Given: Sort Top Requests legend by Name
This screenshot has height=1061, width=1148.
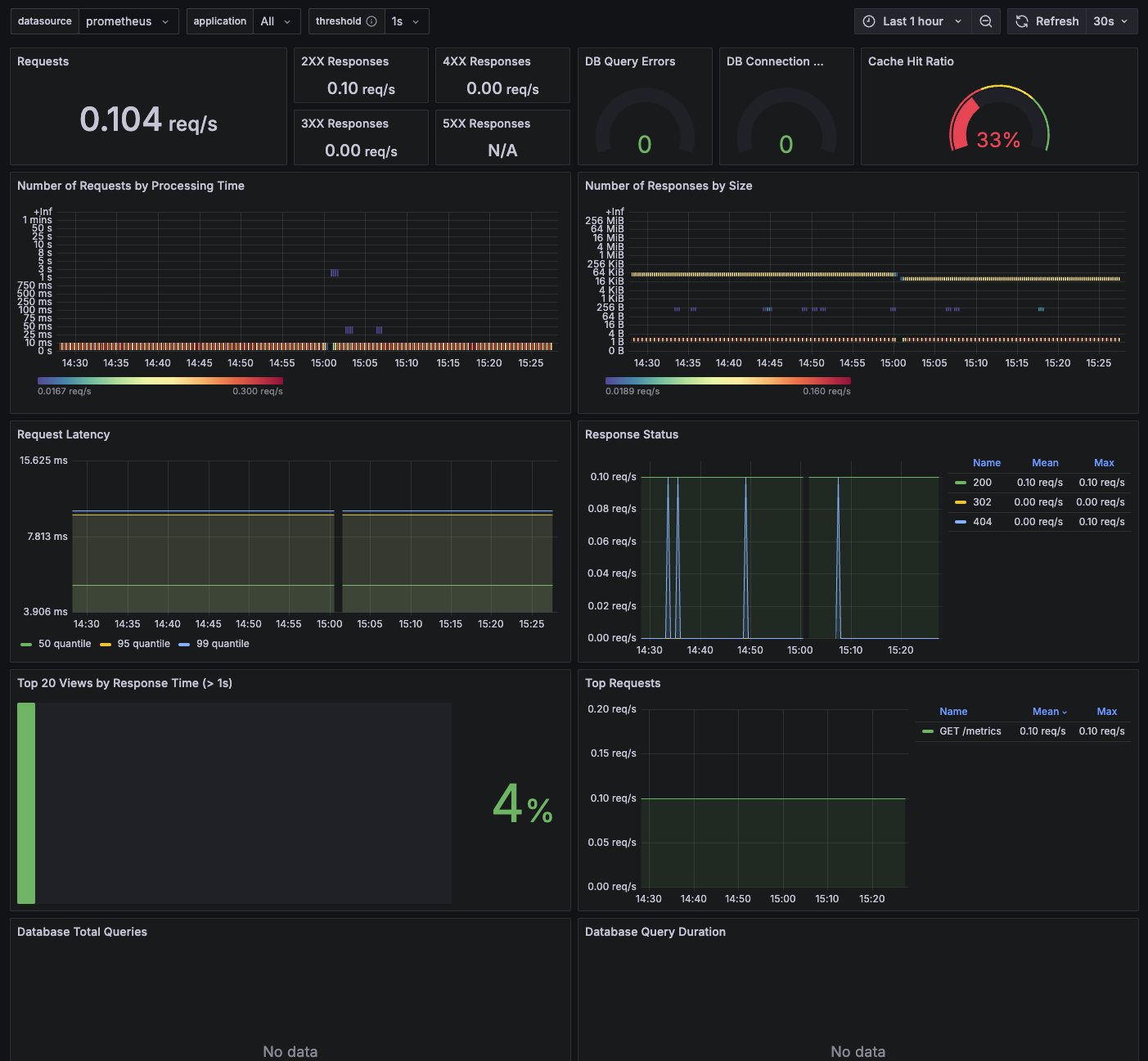Looking at the screenshot, I should point(953,712).
